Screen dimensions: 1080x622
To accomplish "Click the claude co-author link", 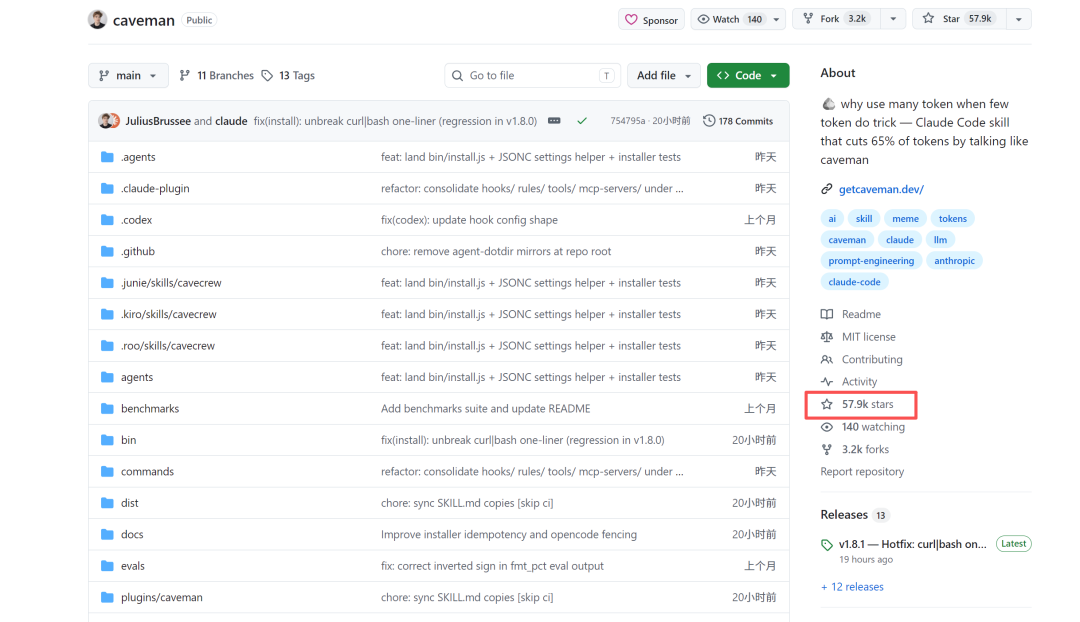I will point(231,121).
